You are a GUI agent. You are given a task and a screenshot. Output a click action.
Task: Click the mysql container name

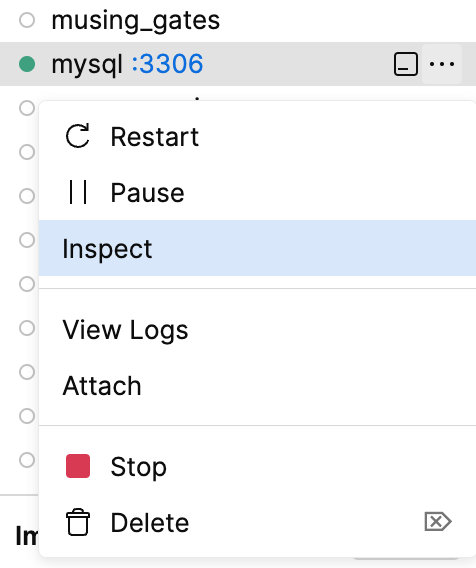[87, 65]
